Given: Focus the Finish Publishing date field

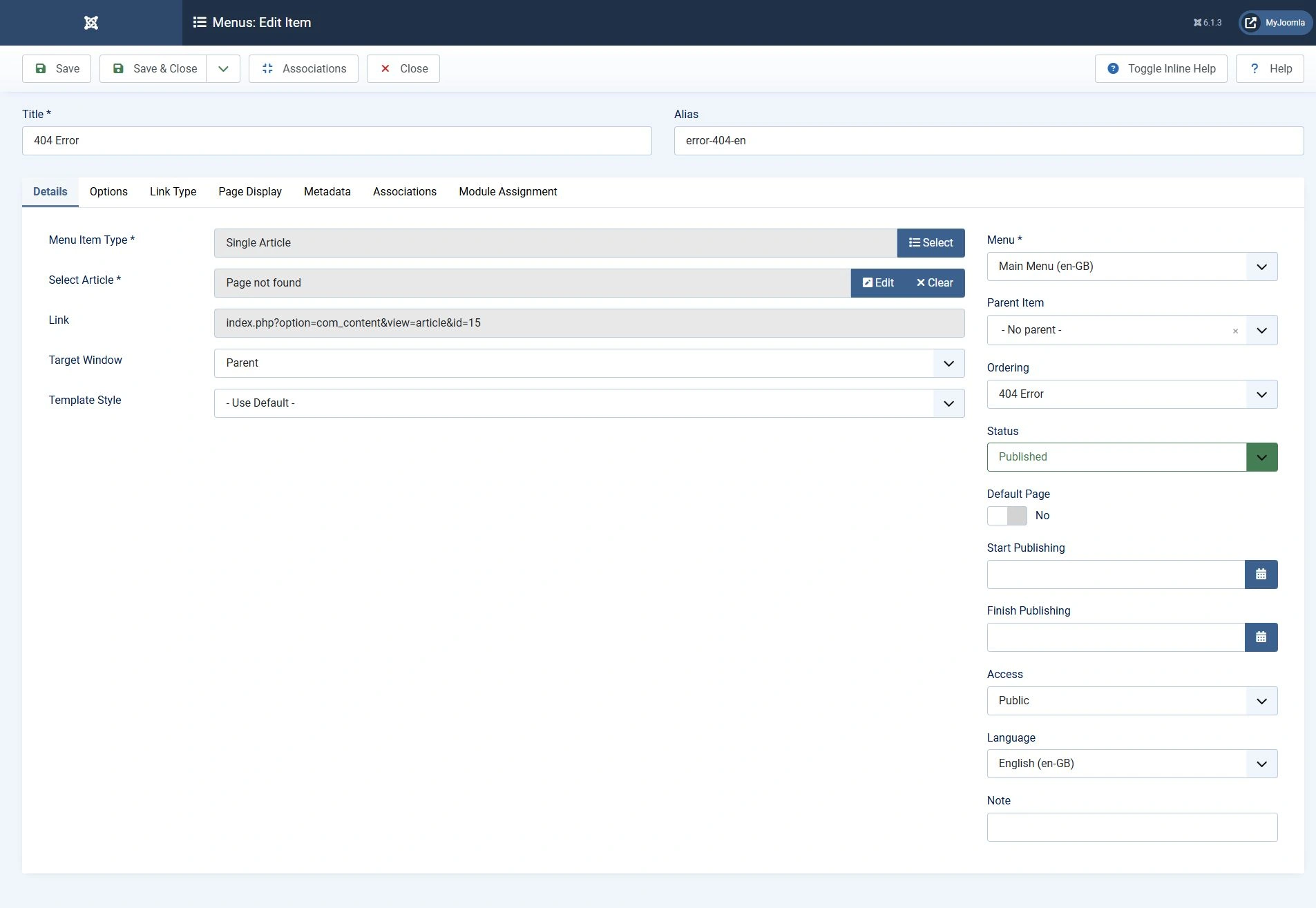Looking at the screenshot, I should pyautogui.click(x=1116, y=637).
